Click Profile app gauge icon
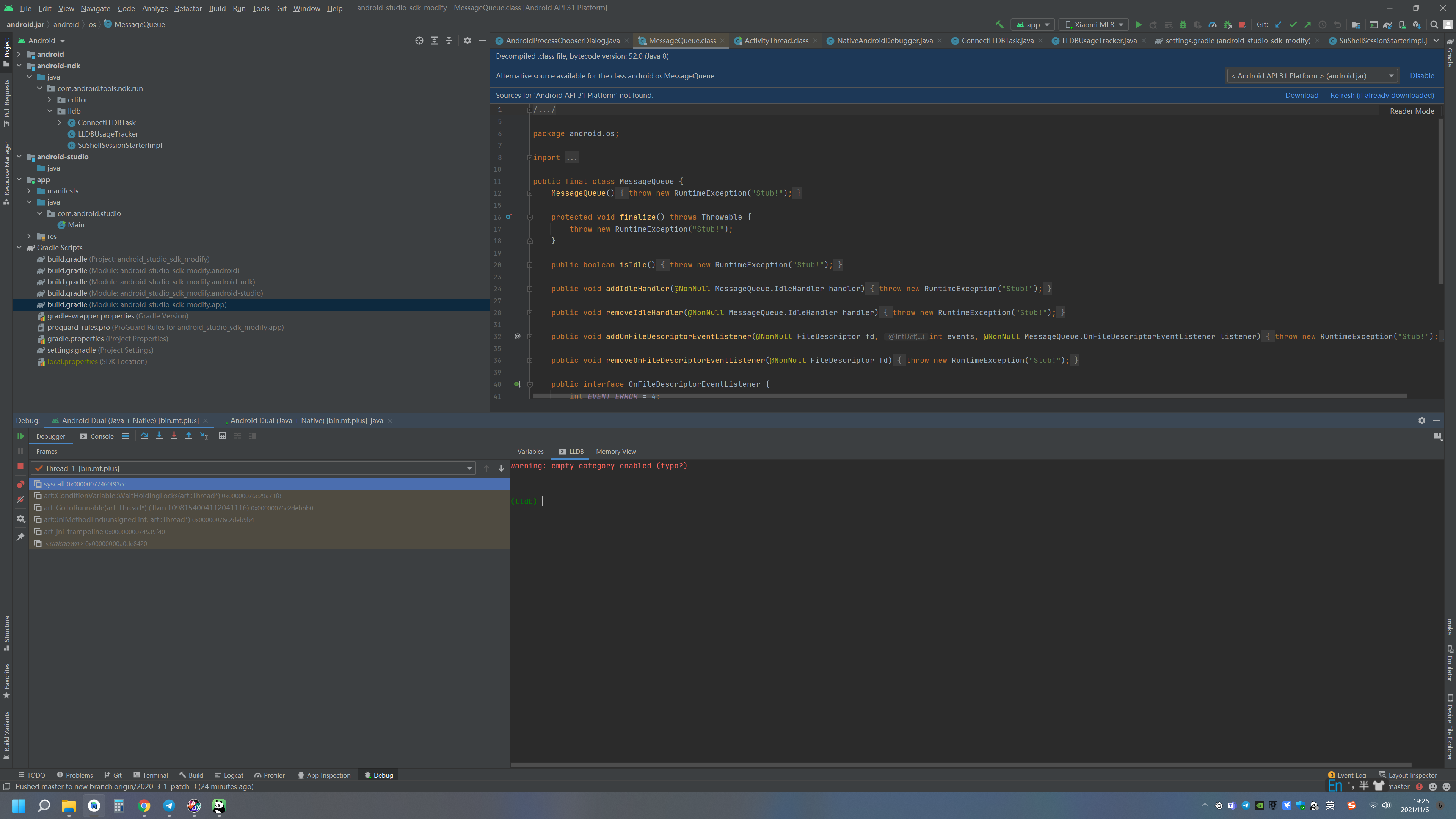 1213,25
